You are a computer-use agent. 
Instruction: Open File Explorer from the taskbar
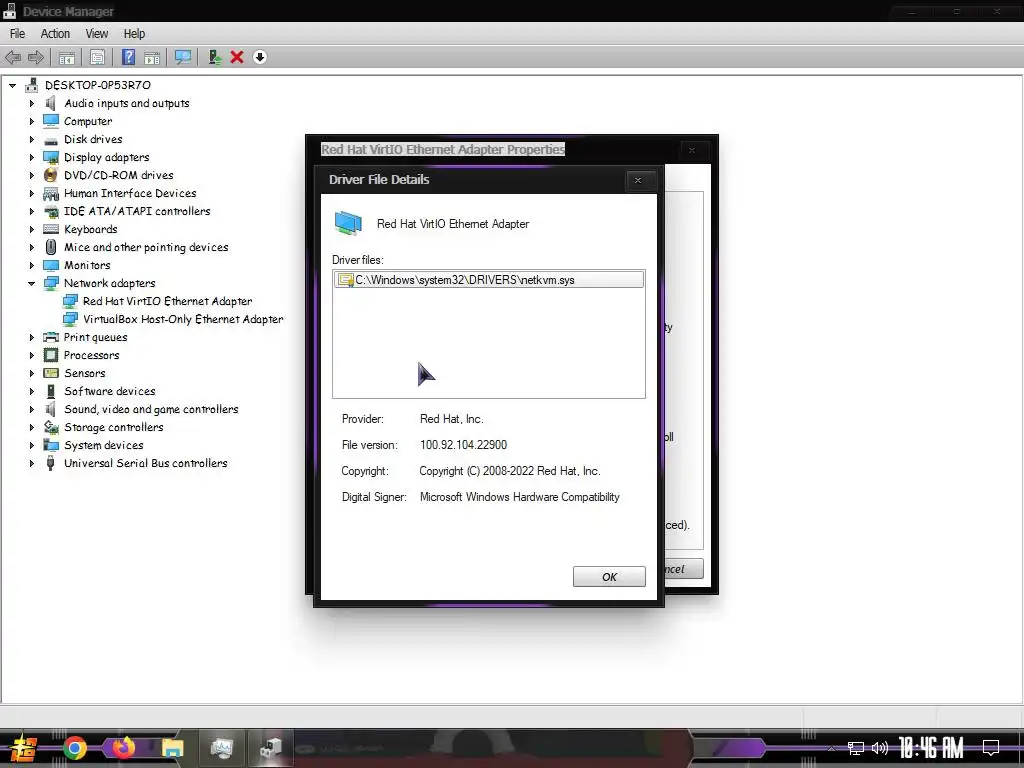click(172, 748)
